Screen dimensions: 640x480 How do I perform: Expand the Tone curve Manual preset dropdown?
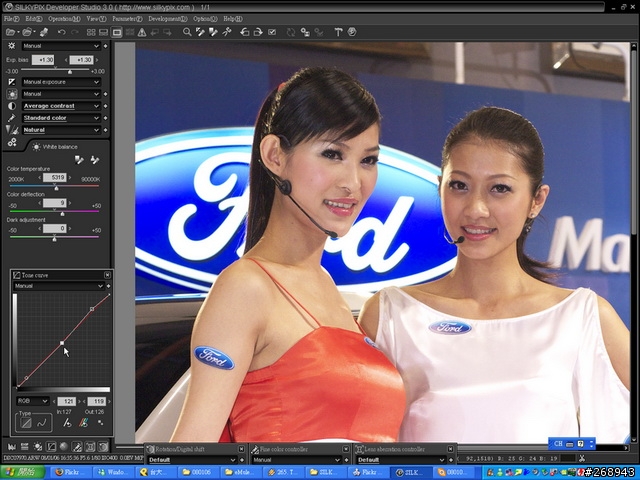tap(59, 286)
